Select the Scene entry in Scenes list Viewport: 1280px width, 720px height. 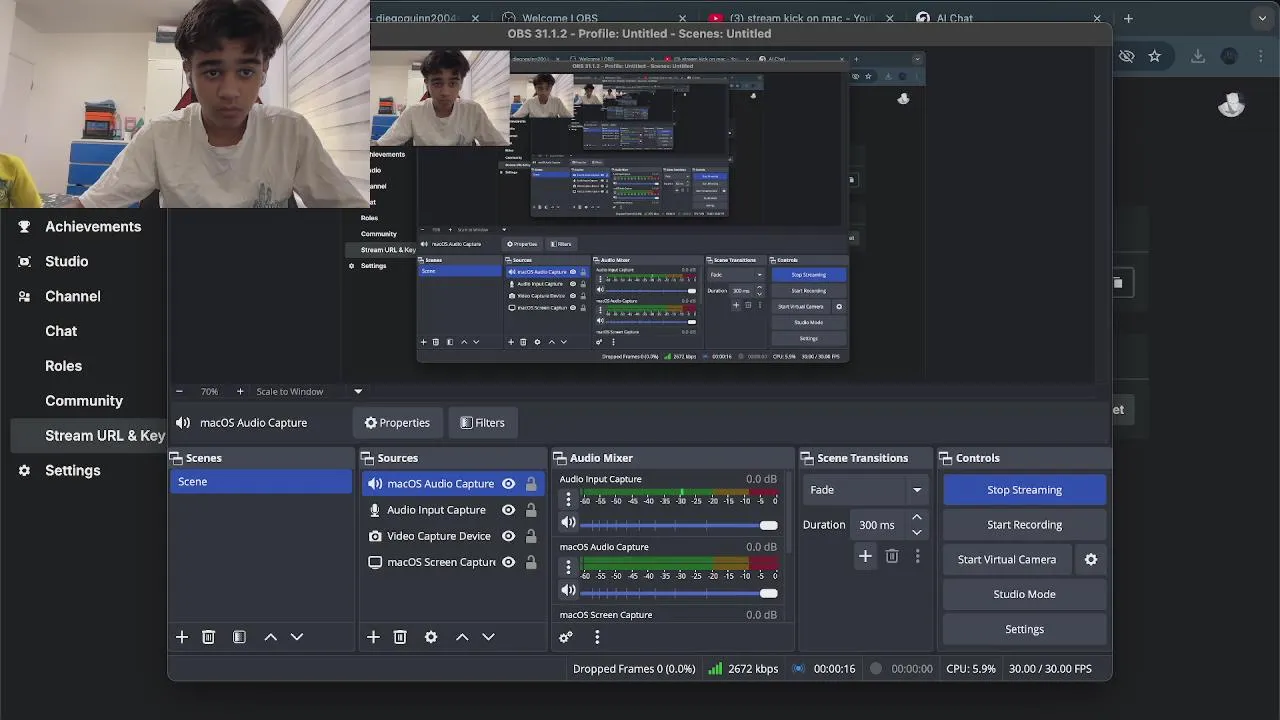pyautogui.click(x=261, y=482)
